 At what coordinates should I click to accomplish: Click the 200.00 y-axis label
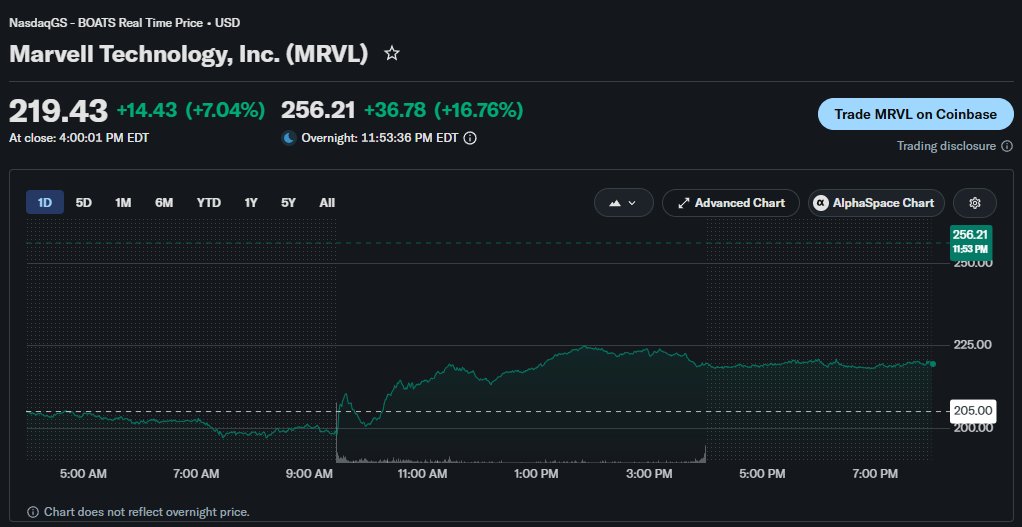973,428
